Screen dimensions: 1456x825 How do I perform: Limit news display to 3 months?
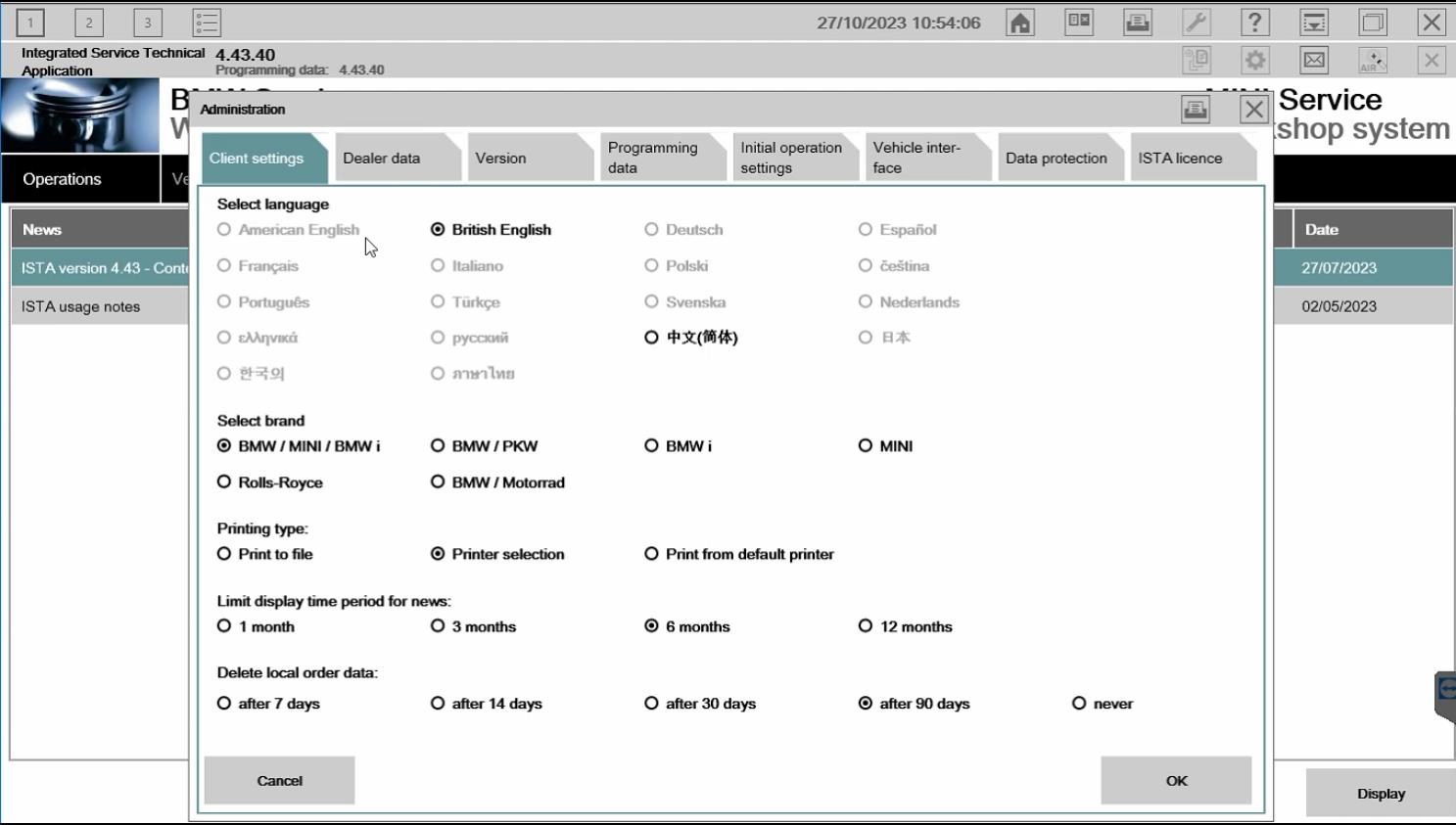(x=473, y=626)
